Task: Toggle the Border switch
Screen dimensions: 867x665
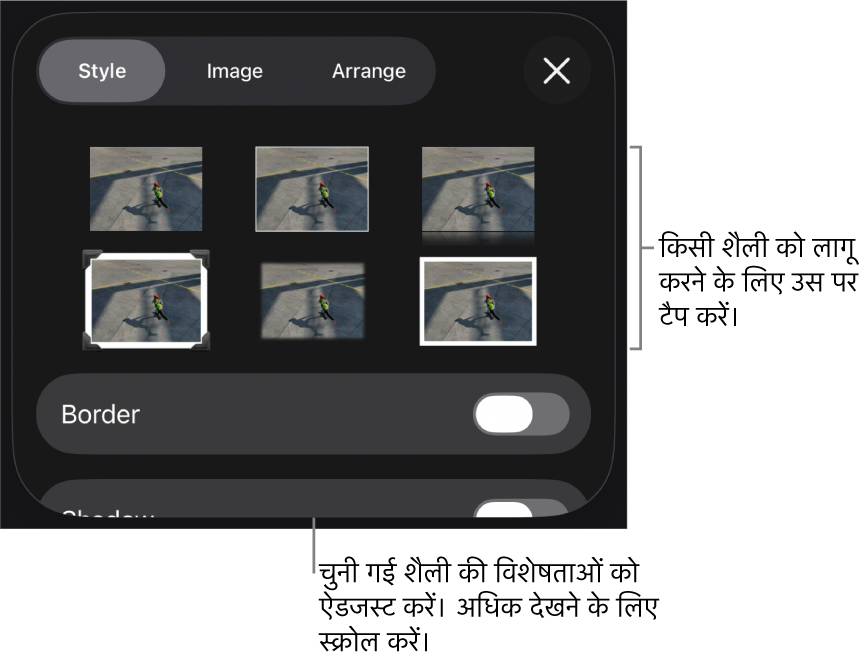Action: (521, 414)
